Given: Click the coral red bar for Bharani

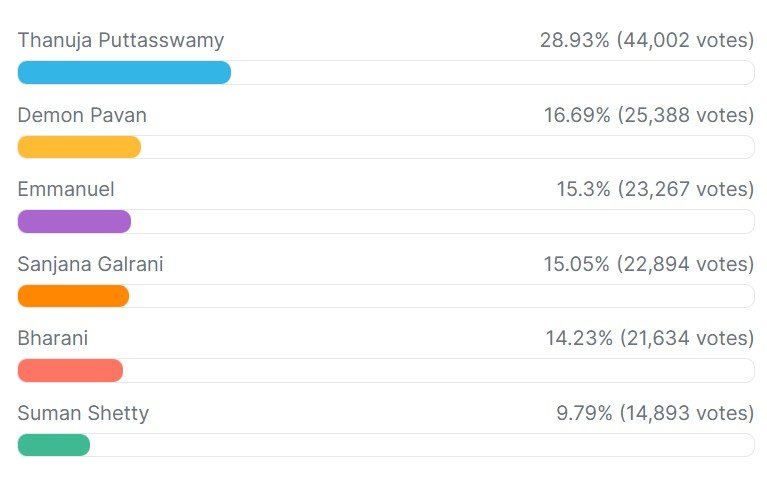Looking at the screenshot, I should [70, 371].
